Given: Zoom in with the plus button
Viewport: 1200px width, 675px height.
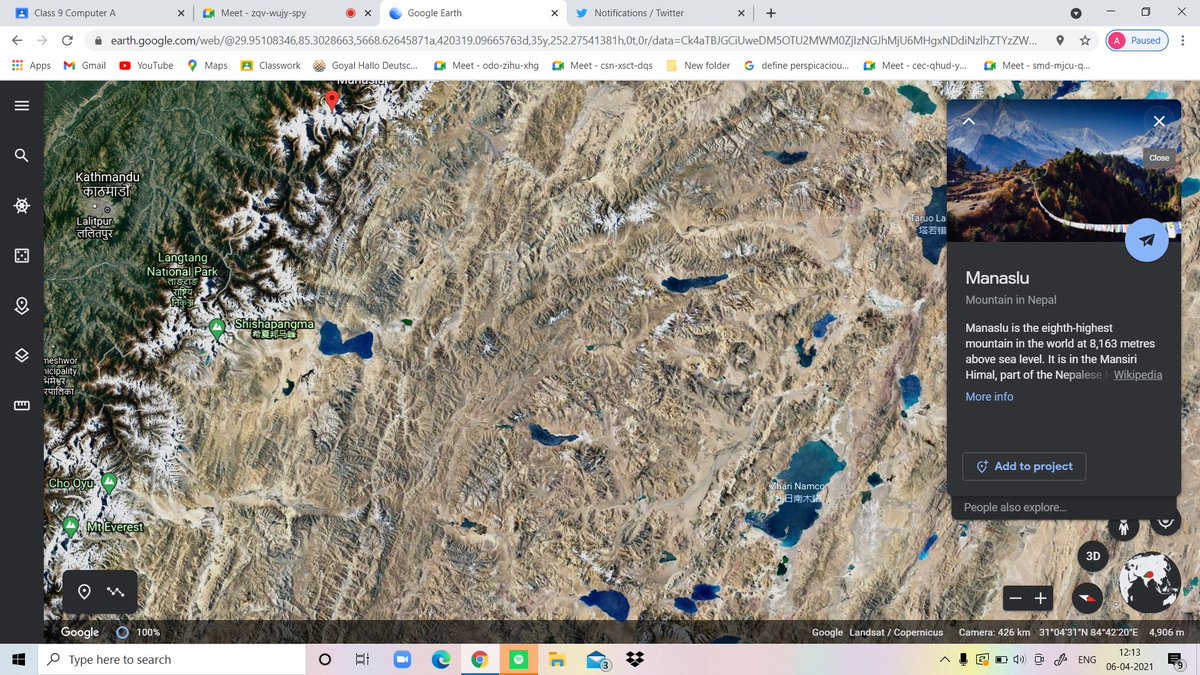Looking at the screenshot, I should point(1041,598).
